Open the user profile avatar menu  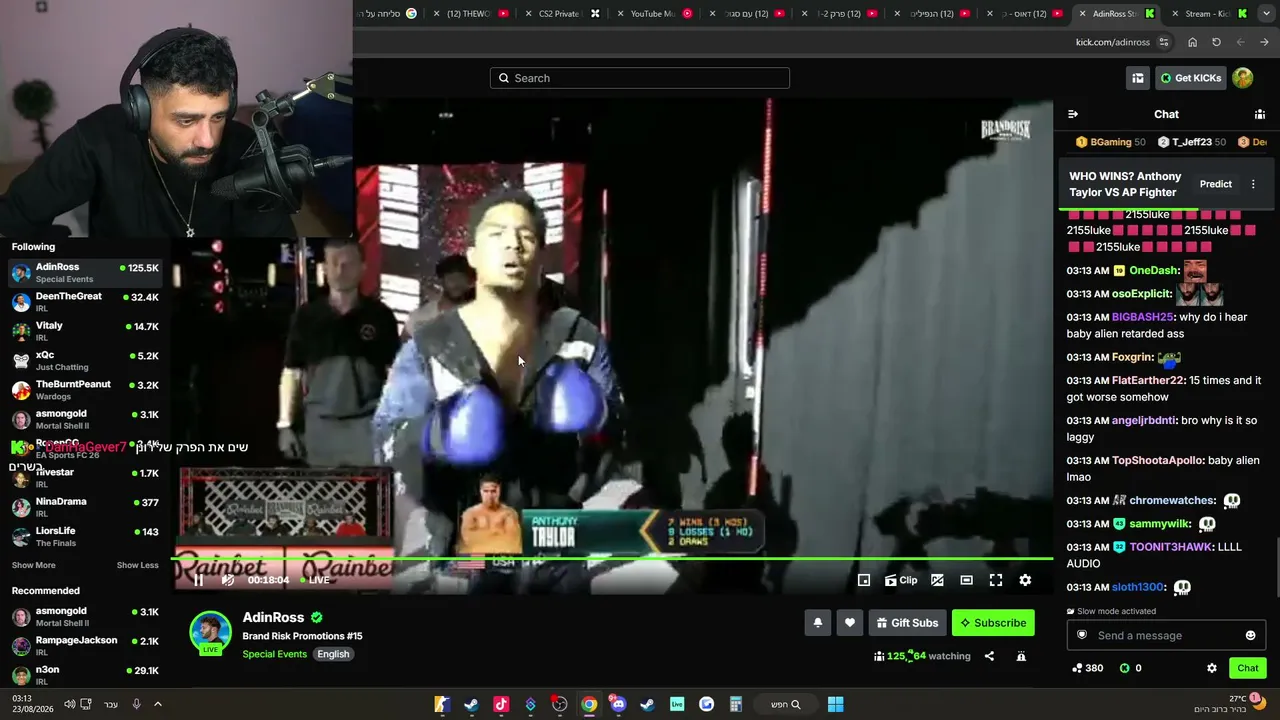point(1243,78)
